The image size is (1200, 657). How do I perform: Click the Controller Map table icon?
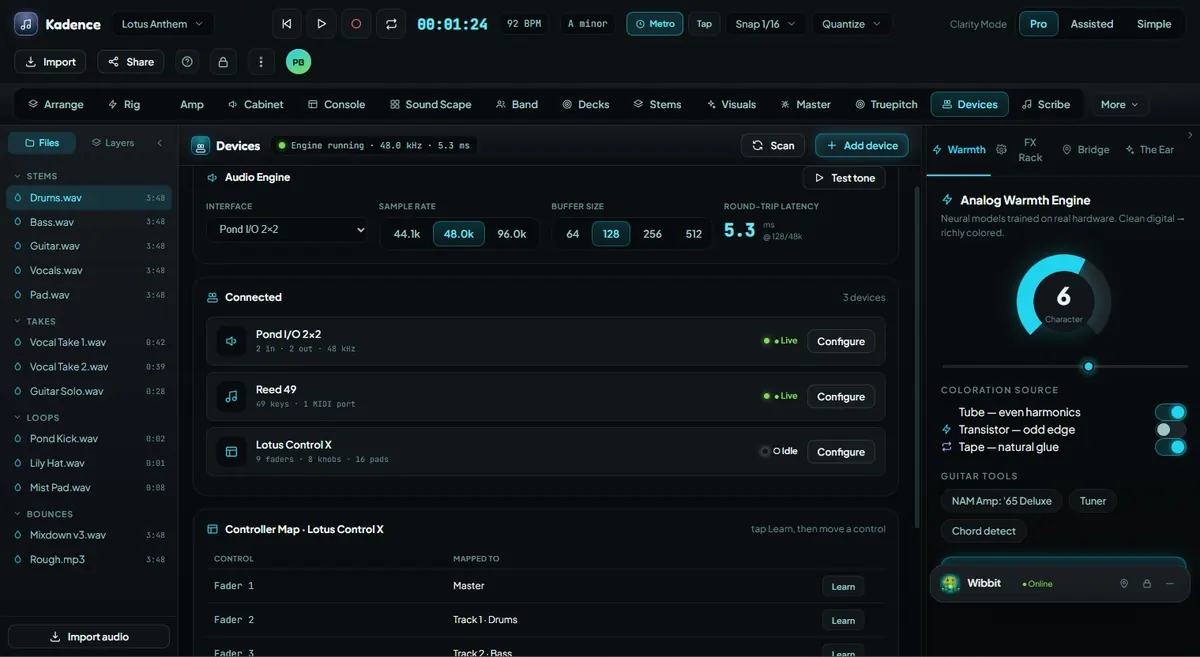[x=212, y=529]
